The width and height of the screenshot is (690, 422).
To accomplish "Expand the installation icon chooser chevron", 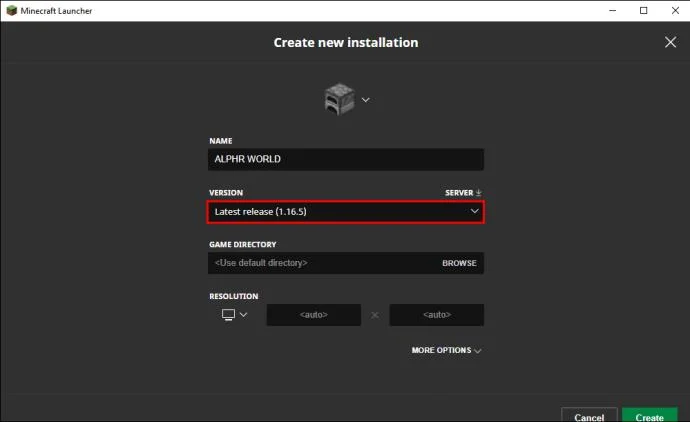I will [366, 100].
